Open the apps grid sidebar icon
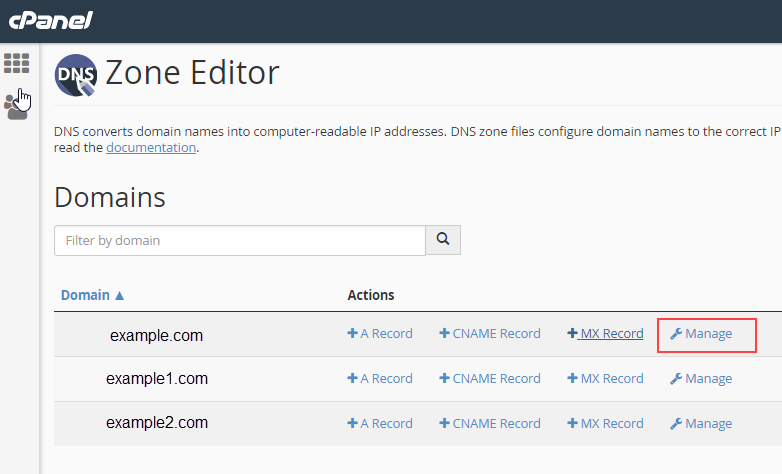The height and width of the screenshot is (474, 782). [16, 63]
